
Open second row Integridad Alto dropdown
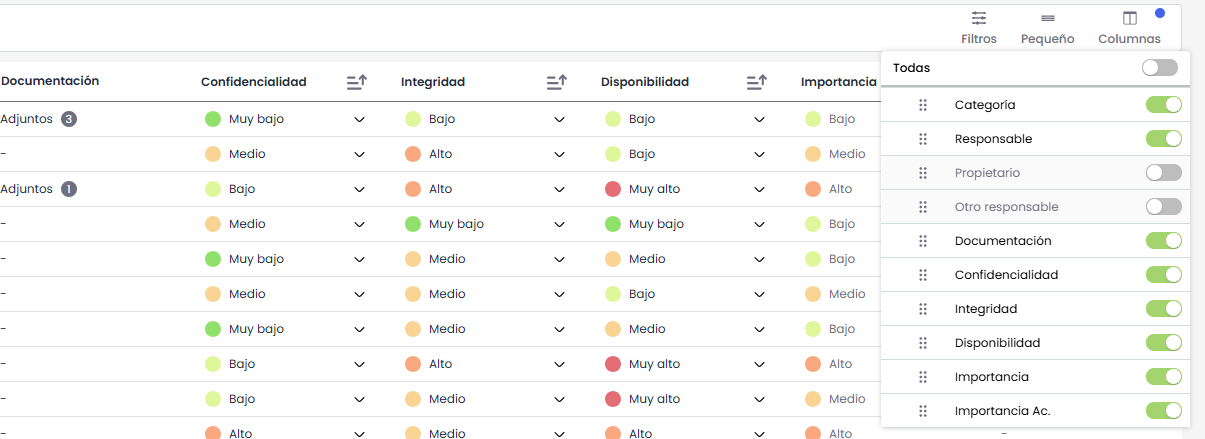coord(559,155)
